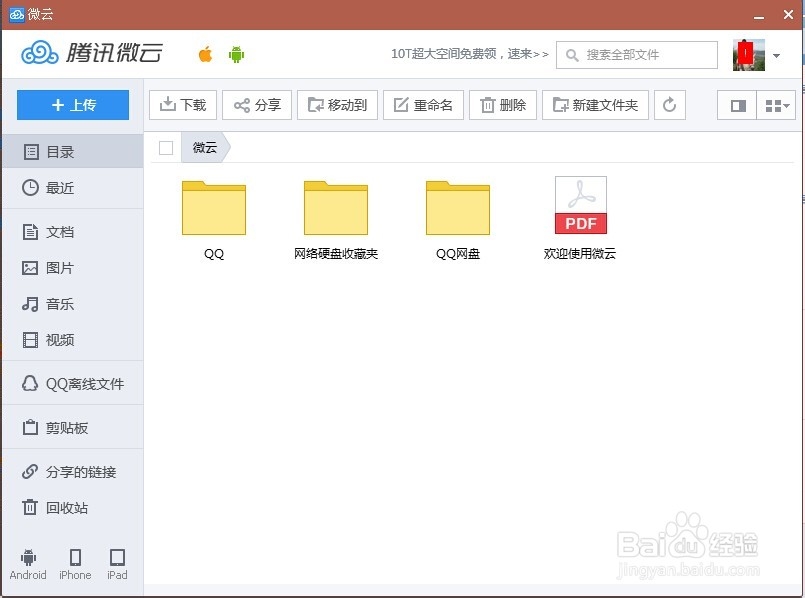Image resolution: width=805 pixels, height=598 pixels.
Task: Click the refresh arrow icon
Action: click(669, 105)
